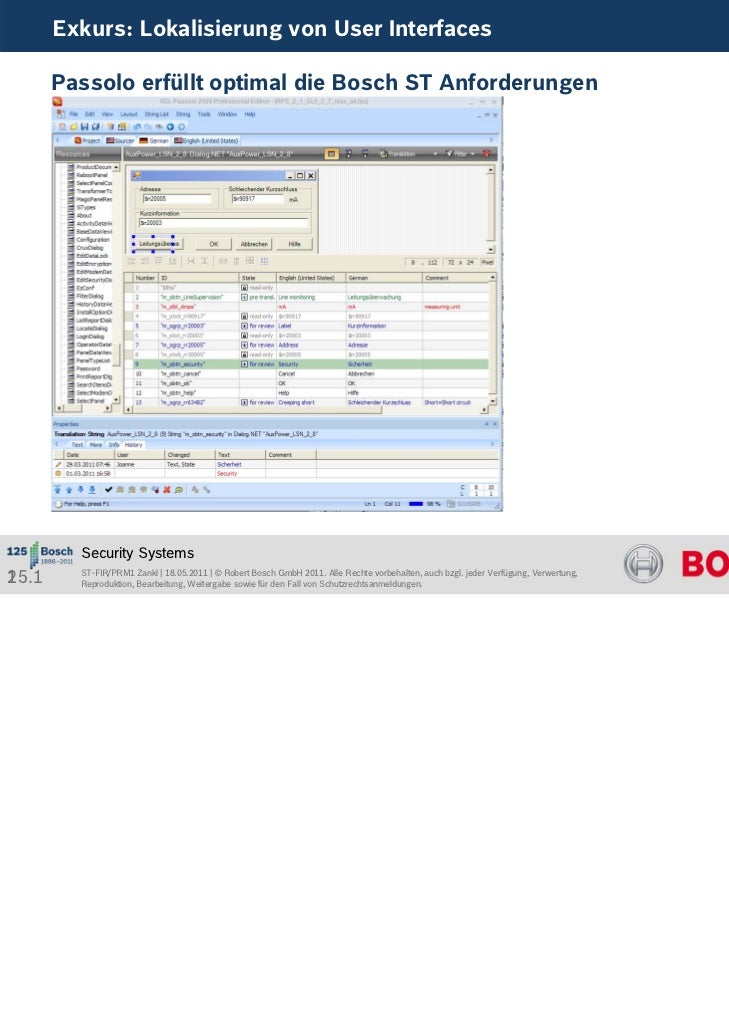The height and width of the screenshot is (1030, 729).
Task: Click the State column header
Action: [x=257, y=278]
